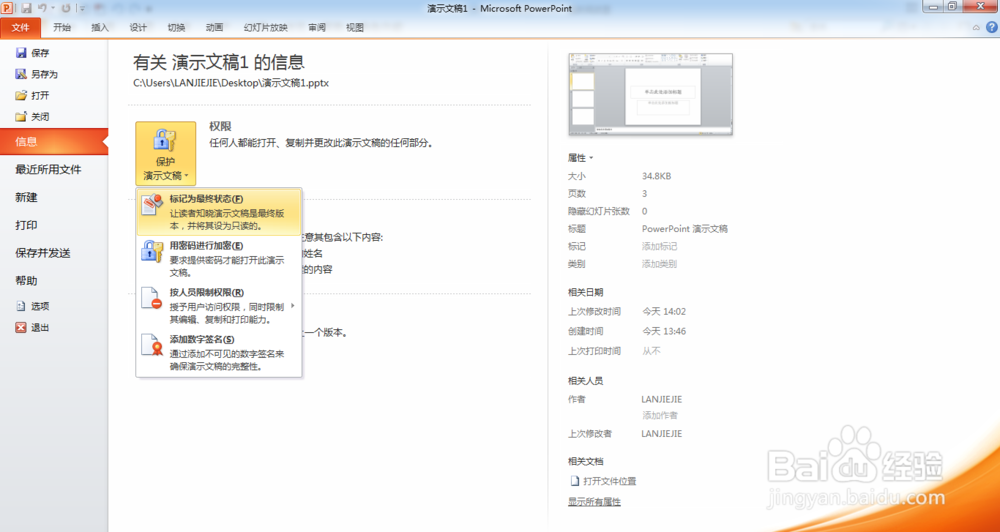Viewport: 1000px width, 532px height.
Task: Click Show All Properties (显示所有属性) link
Action: coord(594,502)
